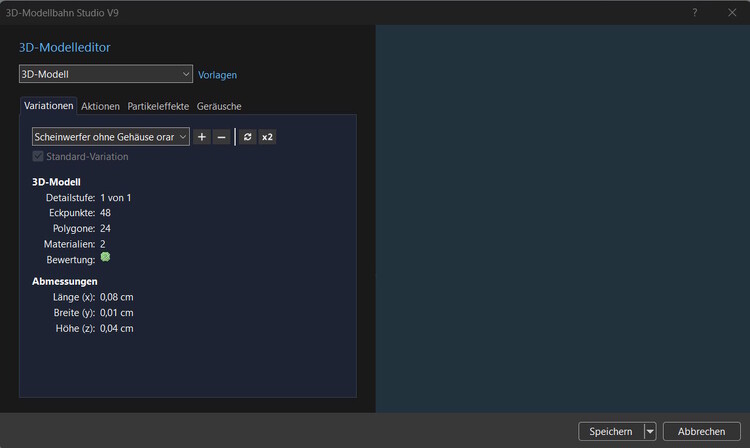The width and height of the screenshot is (750, 448).
Task: Click the Materialien value 2
Action: 102,244
